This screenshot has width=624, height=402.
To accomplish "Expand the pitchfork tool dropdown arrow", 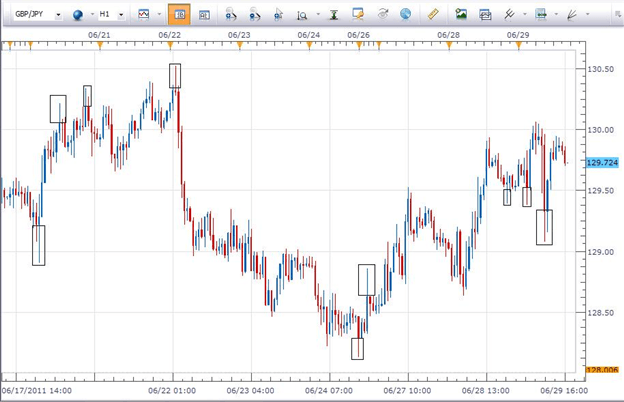I will [x=525, y=14].
